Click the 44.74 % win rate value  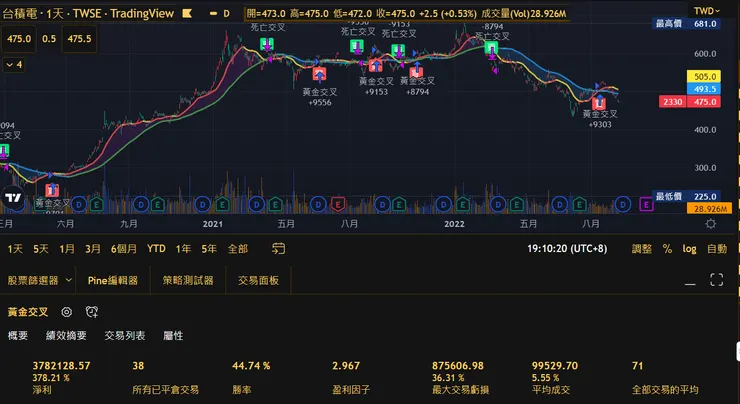tap(251, 366)
